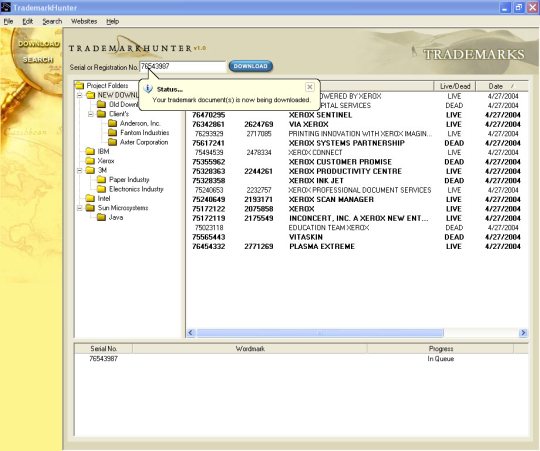Click registration number 2175549
Image resolution: width=540 pixels, height=451 pixels.
(x=259, y=218)
